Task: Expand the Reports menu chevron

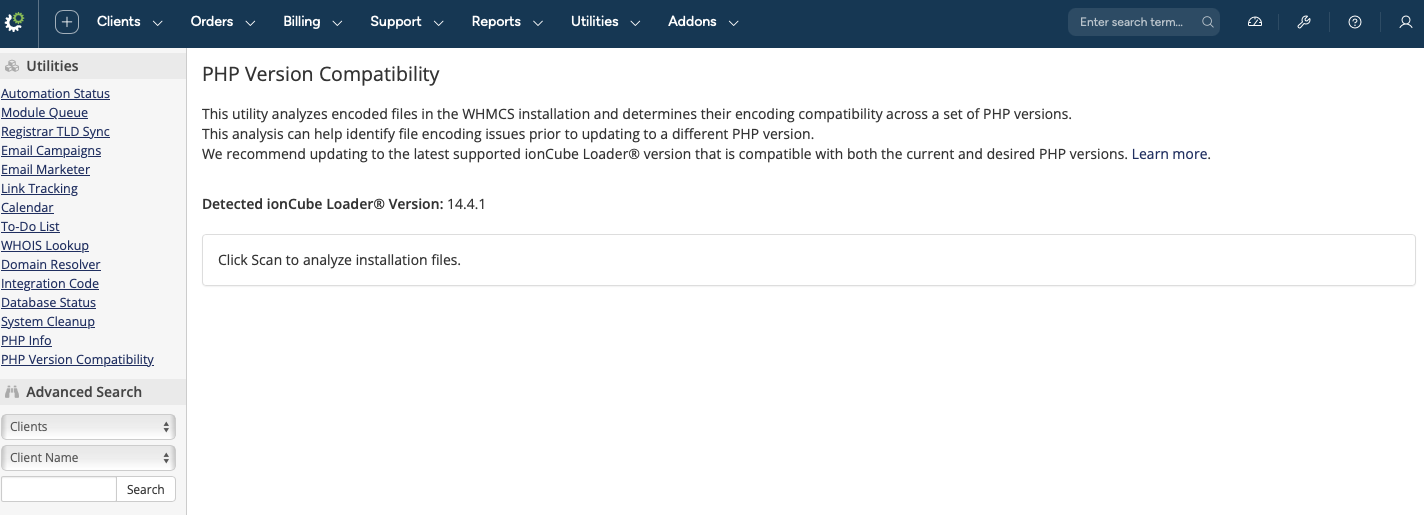Action: click(x=538, y=23)
